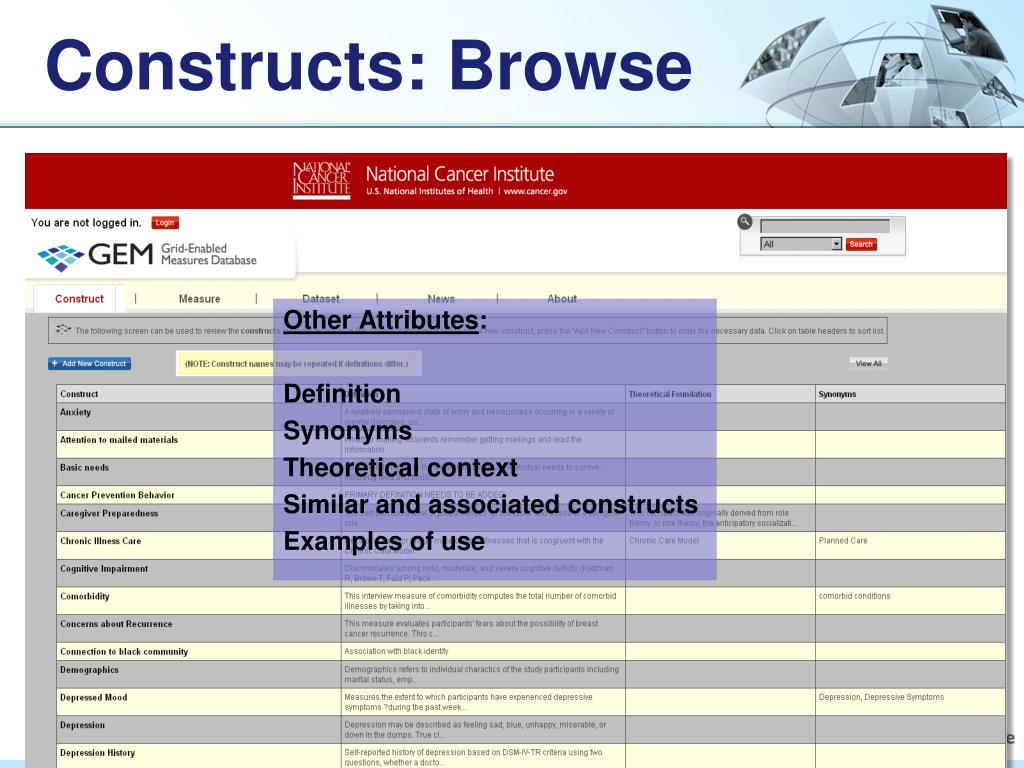Click 'You are not logged in.' text
The height and width of the screenshot is (768, 1024).
86,223
